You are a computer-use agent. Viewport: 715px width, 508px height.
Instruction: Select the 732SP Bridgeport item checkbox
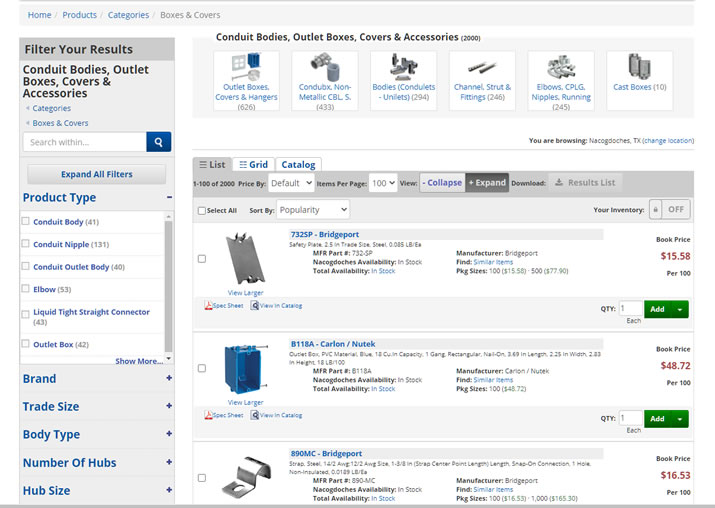(x=202, y=259)
